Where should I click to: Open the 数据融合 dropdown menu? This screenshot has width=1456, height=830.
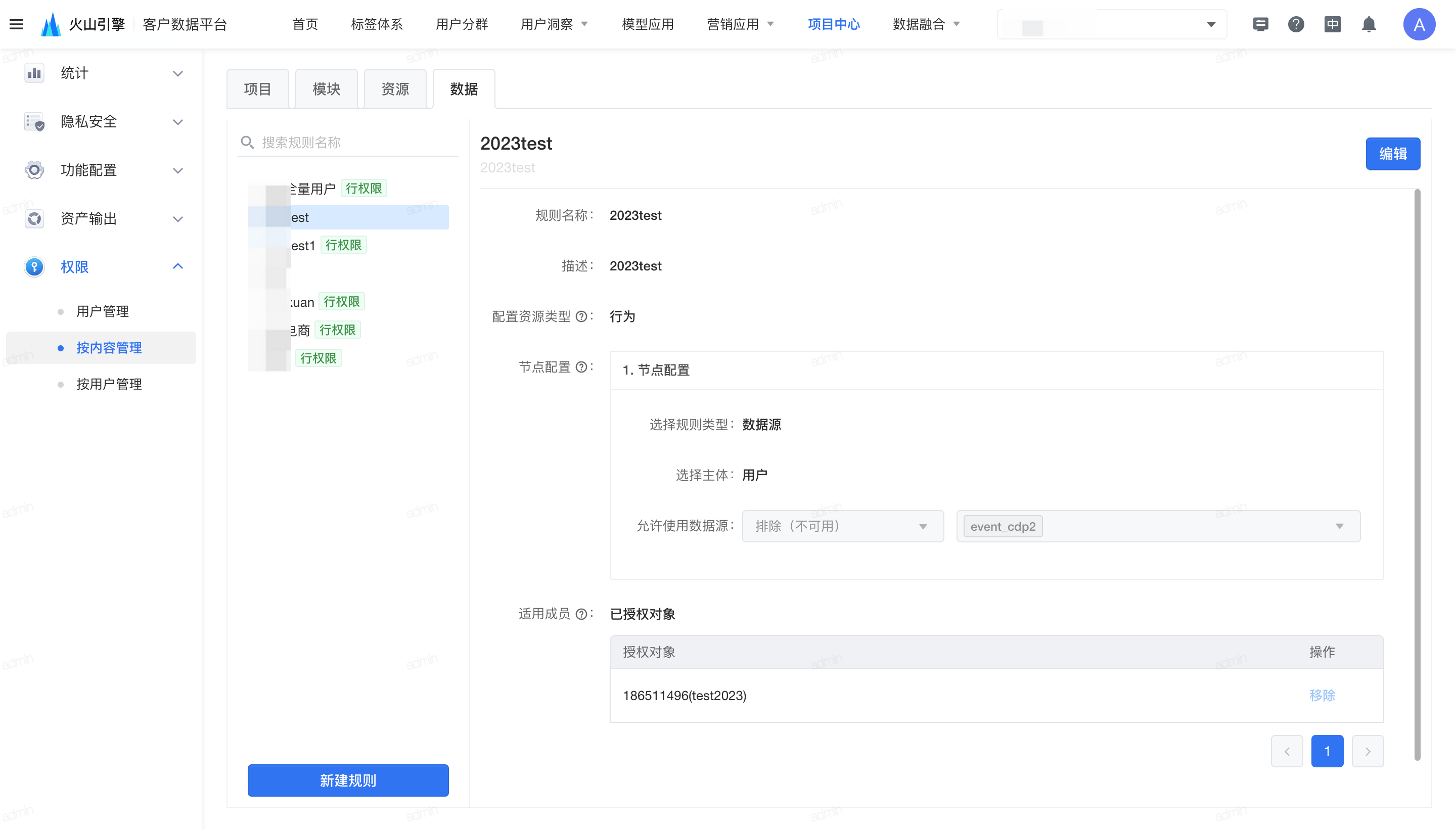pos(926,24)
